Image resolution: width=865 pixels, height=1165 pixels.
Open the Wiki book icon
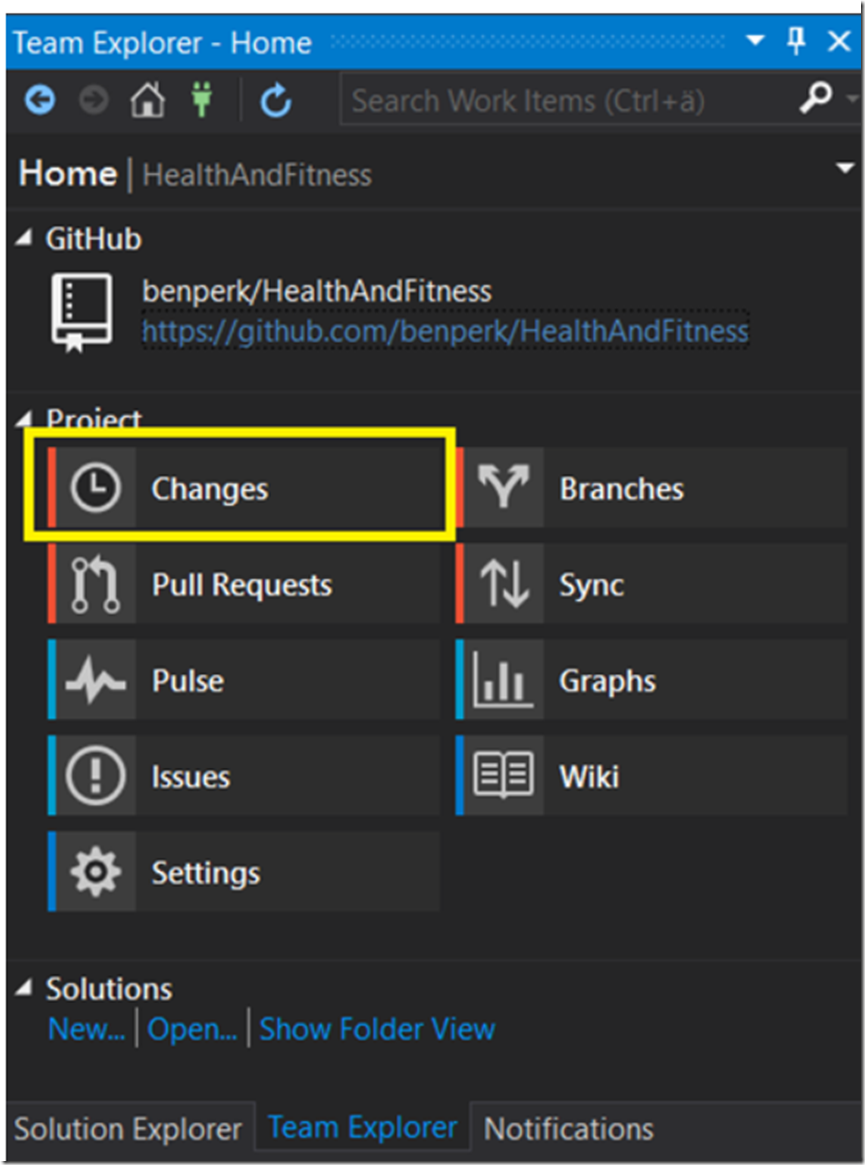(503, 777)
